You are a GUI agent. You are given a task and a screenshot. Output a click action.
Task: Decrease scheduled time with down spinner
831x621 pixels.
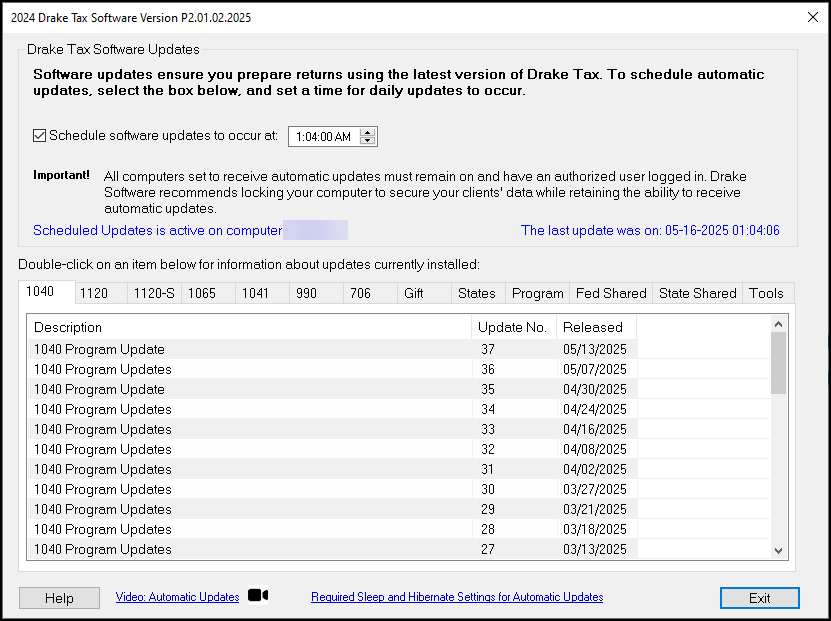tap(367, 140)
